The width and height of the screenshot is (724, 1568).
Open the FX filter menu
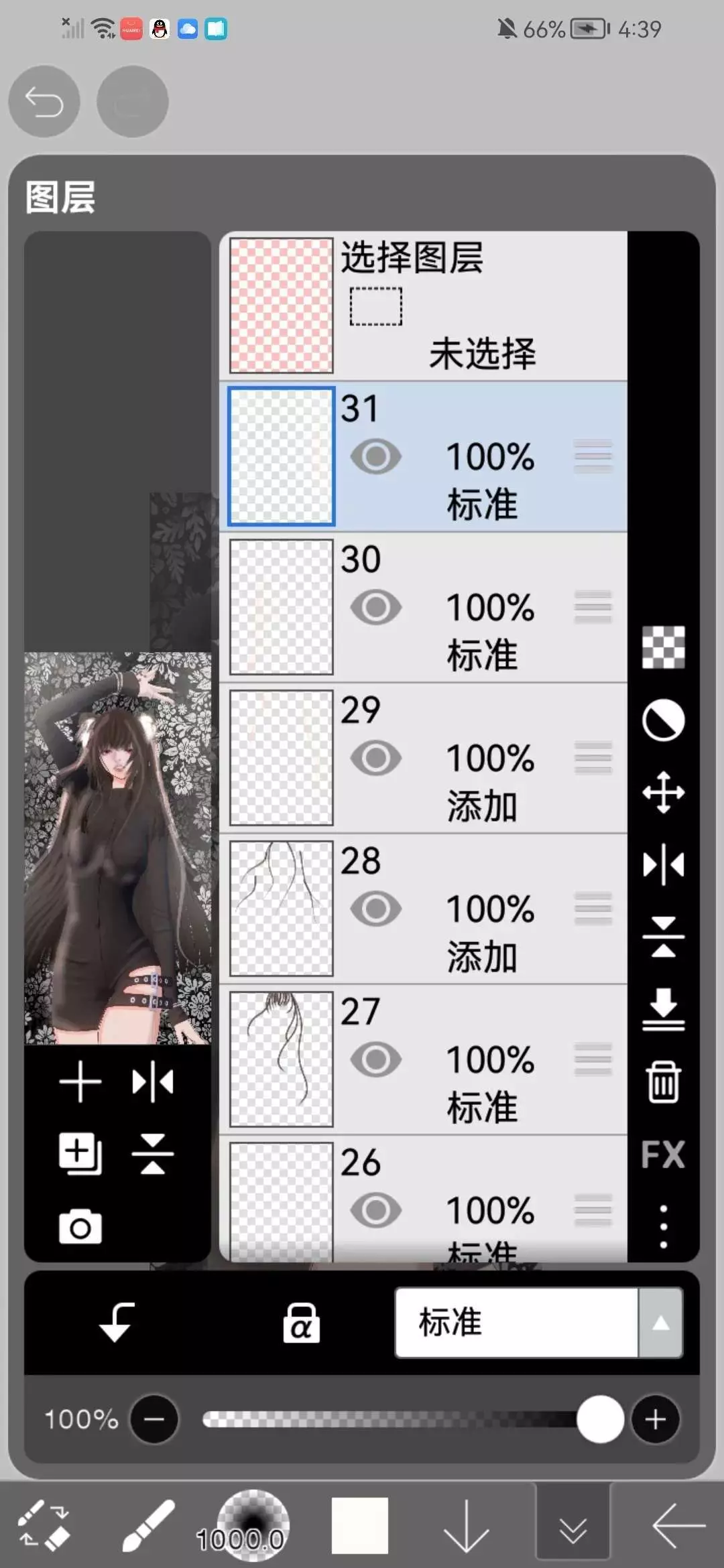[663, 1154]
